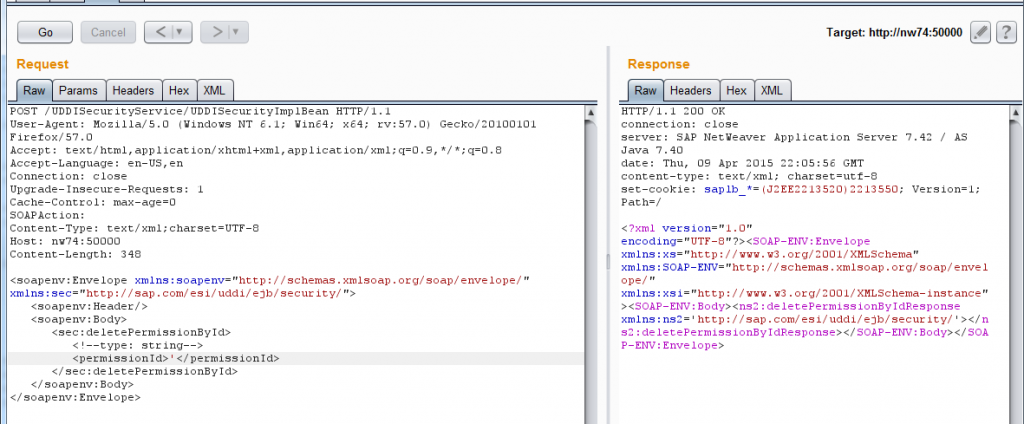Click the server: SAP NetWeaver response line

coord(795,144)
